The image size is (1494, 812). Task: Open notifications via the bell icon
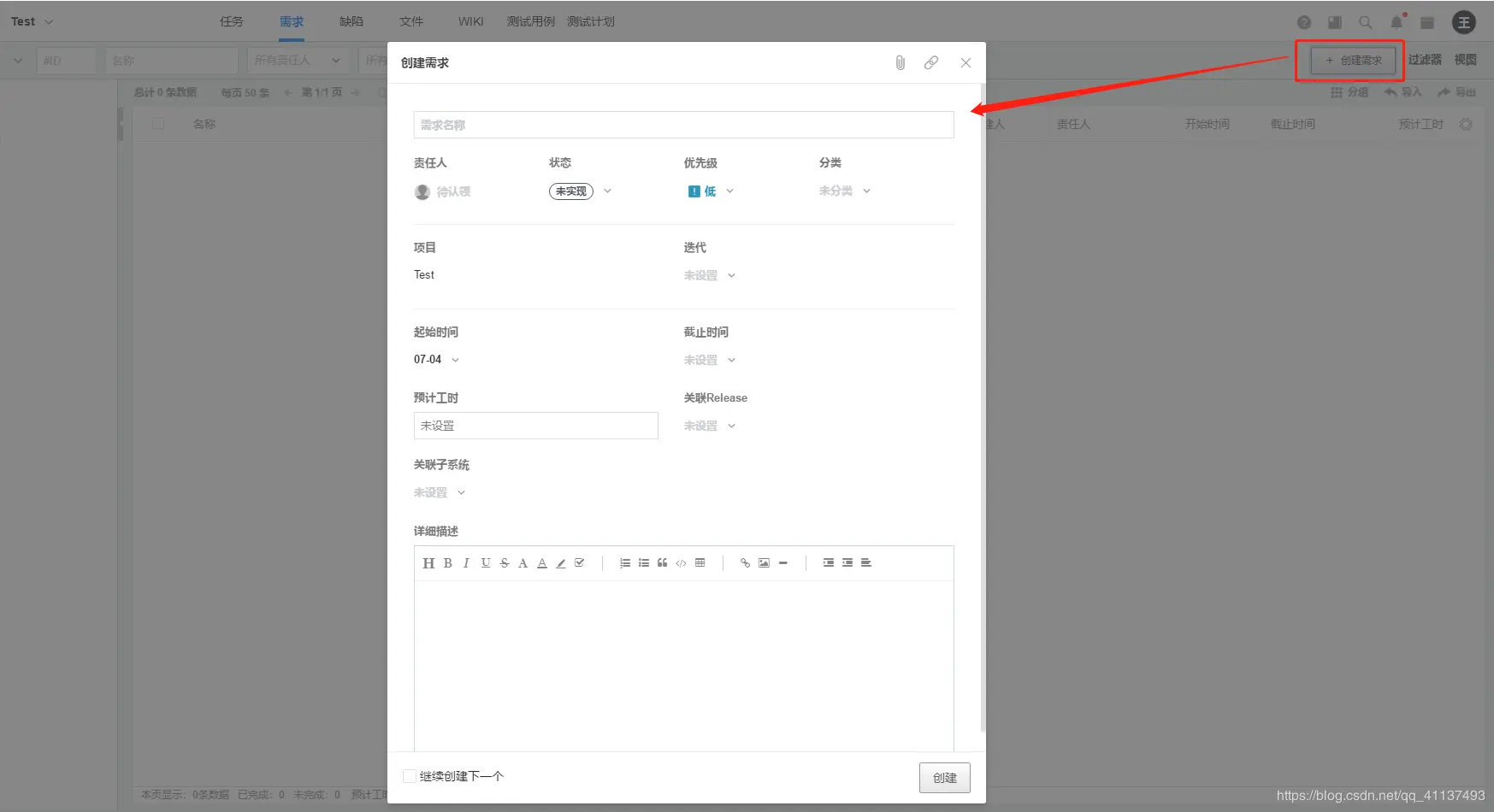[x=1397, y=22]
